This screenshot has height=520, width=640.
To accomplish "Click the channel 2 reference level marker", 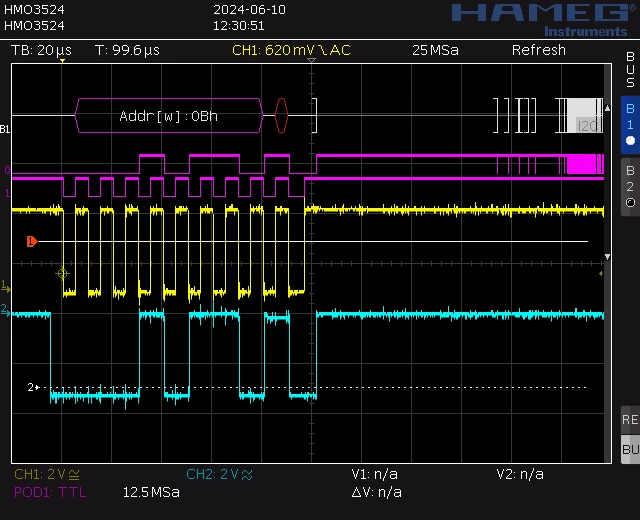I will [33, 387].
